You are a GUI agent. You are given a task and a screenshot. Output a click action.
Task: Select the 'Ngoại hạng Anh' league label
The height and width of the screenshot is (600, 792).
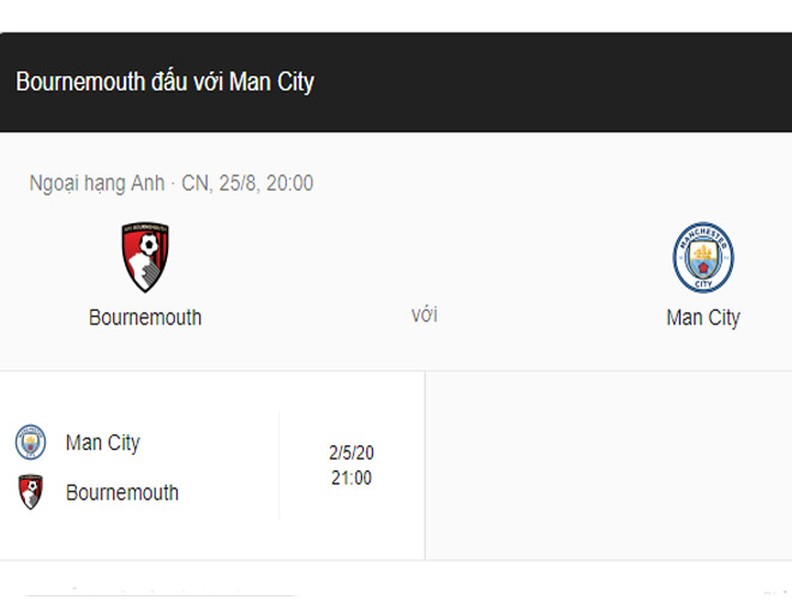(97, 183)
